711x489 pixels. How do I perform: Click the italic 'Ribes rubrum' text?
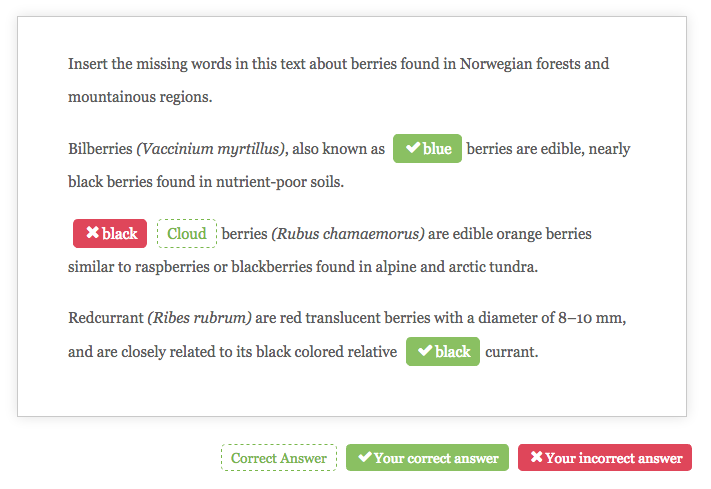200,318
